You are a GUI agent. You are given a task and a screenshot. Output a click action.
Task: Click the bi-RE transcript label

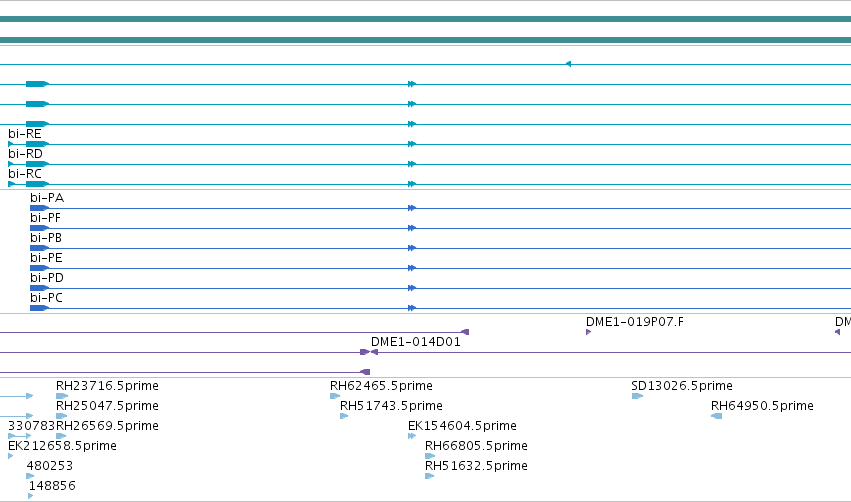click(24, 134)
